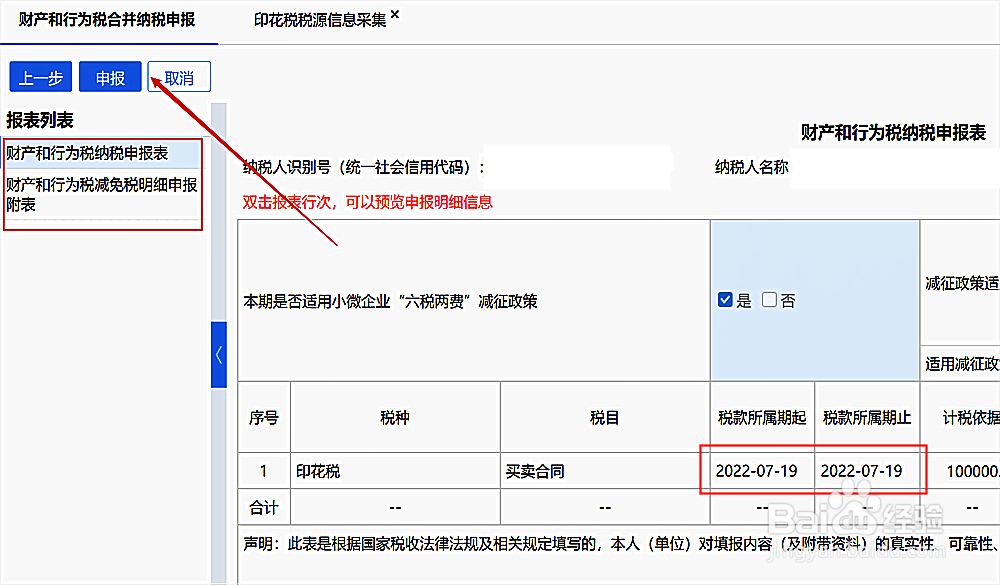Click the serial number 1 cell
The height and width of the screenshot is (585, 1000).
click(x=264, y=471)
